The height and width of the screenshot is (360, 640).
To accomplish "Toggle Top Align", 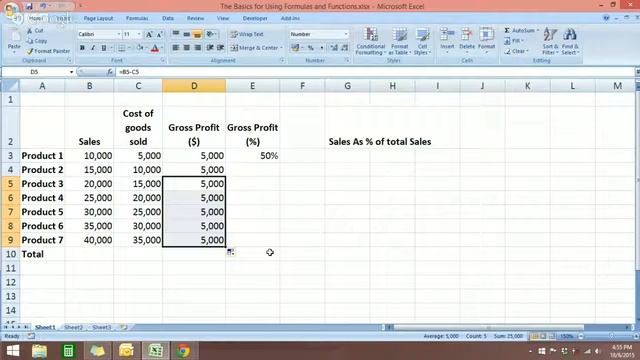I will [x=176, y=34].
